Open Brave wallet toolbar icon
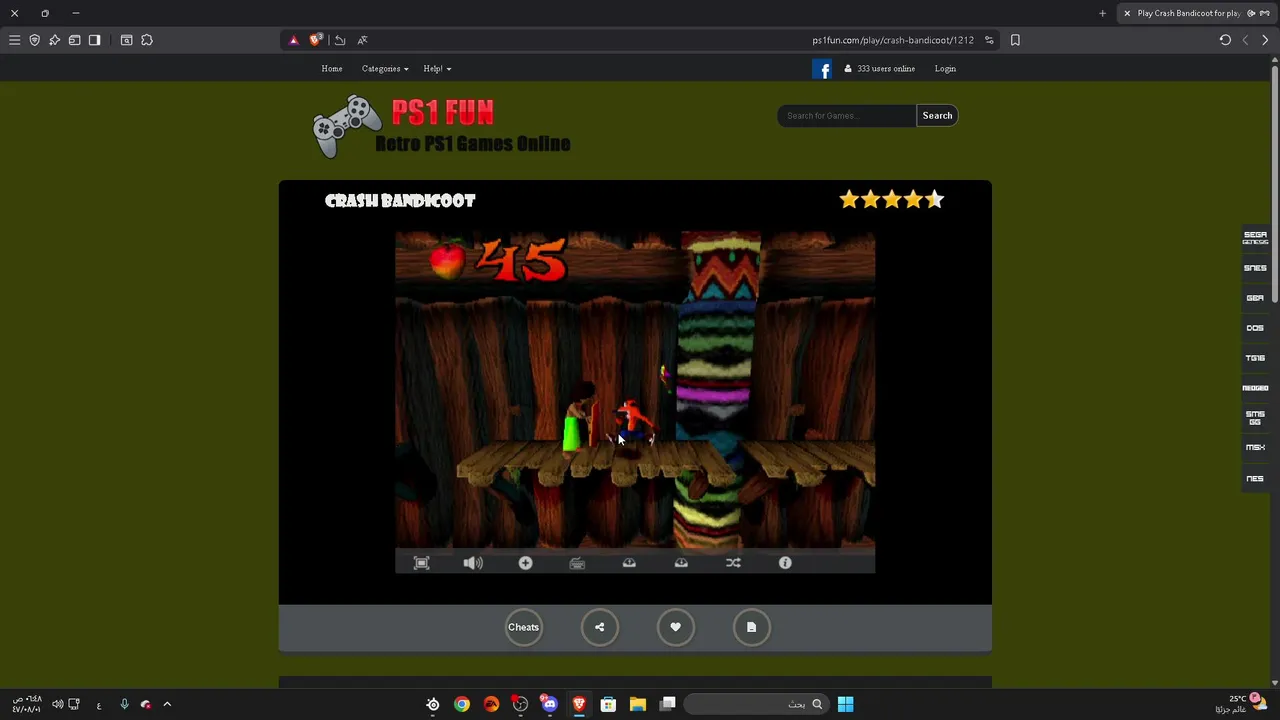Image resolution: width=1280 pixels, height=720 pixels. click(74, 40)
